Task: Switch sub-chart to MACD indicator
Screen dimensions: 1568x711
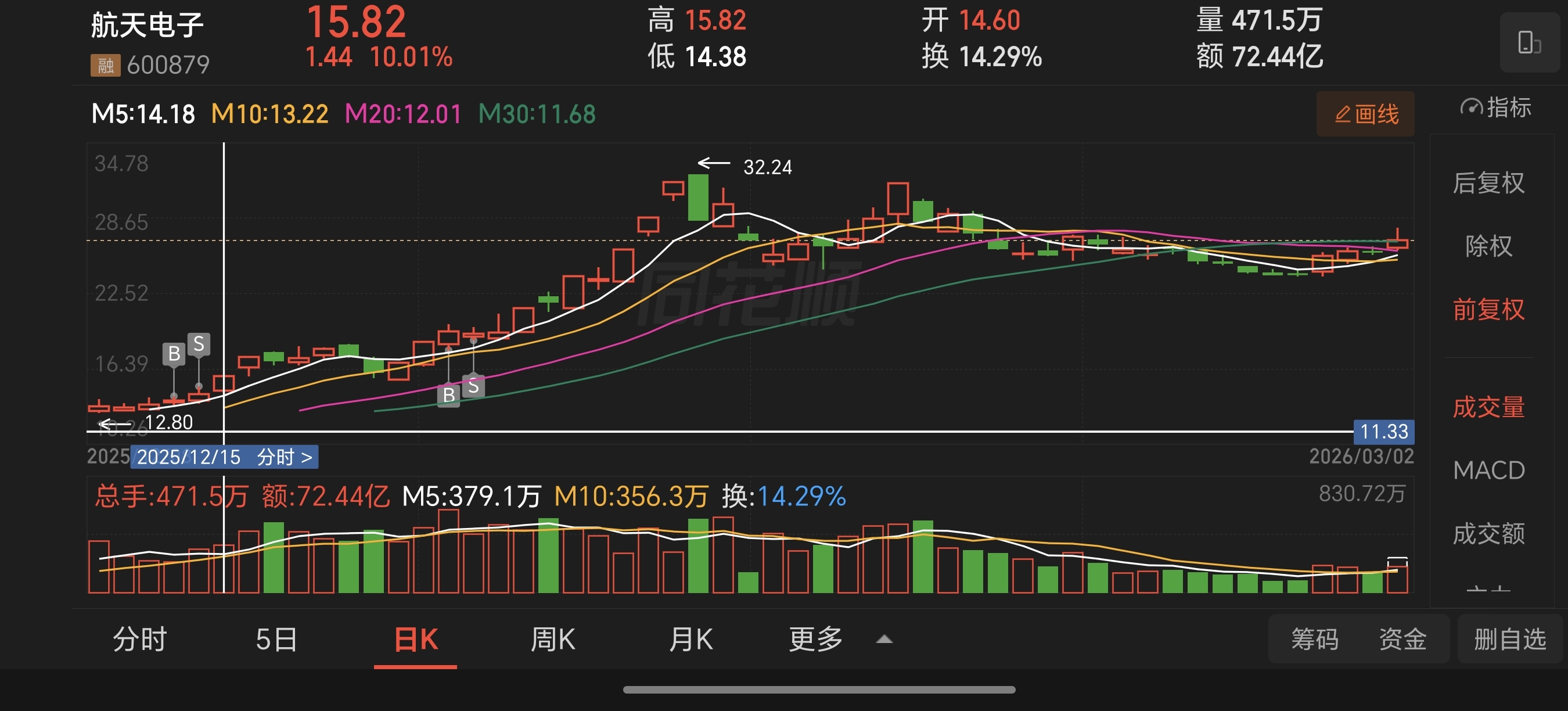Action: click(1488, 471)
